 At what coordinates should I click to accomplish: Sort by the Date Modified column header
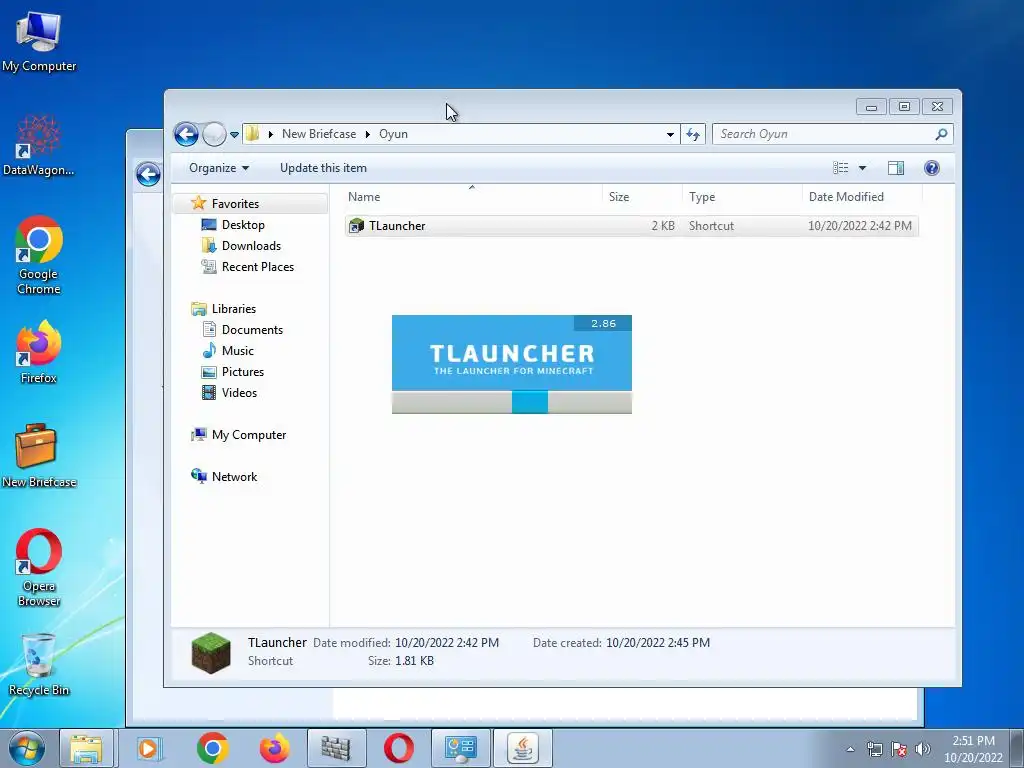(x=862, y=197)
